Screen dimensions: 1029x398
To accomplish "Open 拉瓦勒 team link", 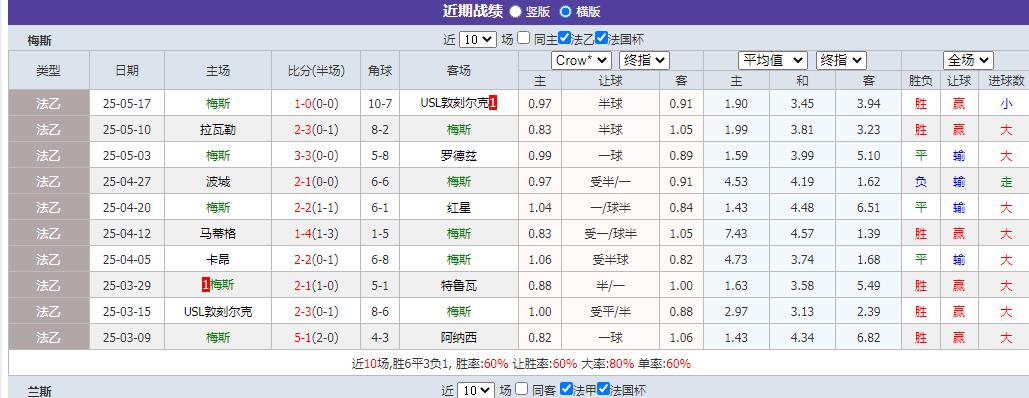I will click(x=218, y=130).
